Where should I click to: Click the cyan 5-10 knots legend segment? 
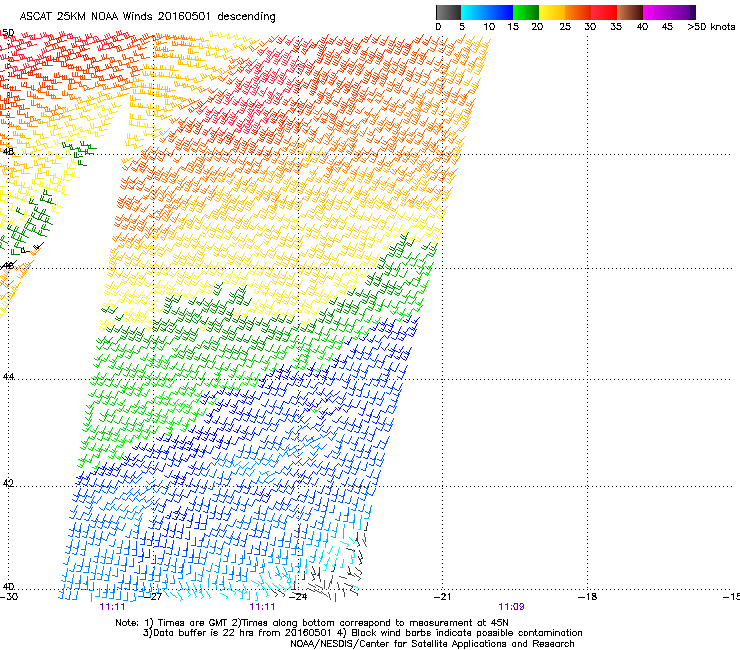click(x=474, y=12)
